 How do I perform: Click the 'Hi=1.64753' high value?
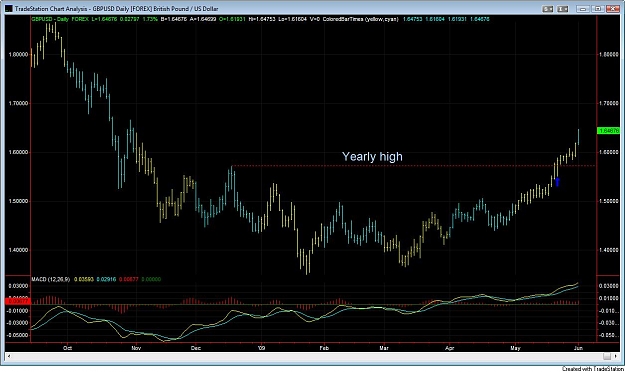point(261,19)
